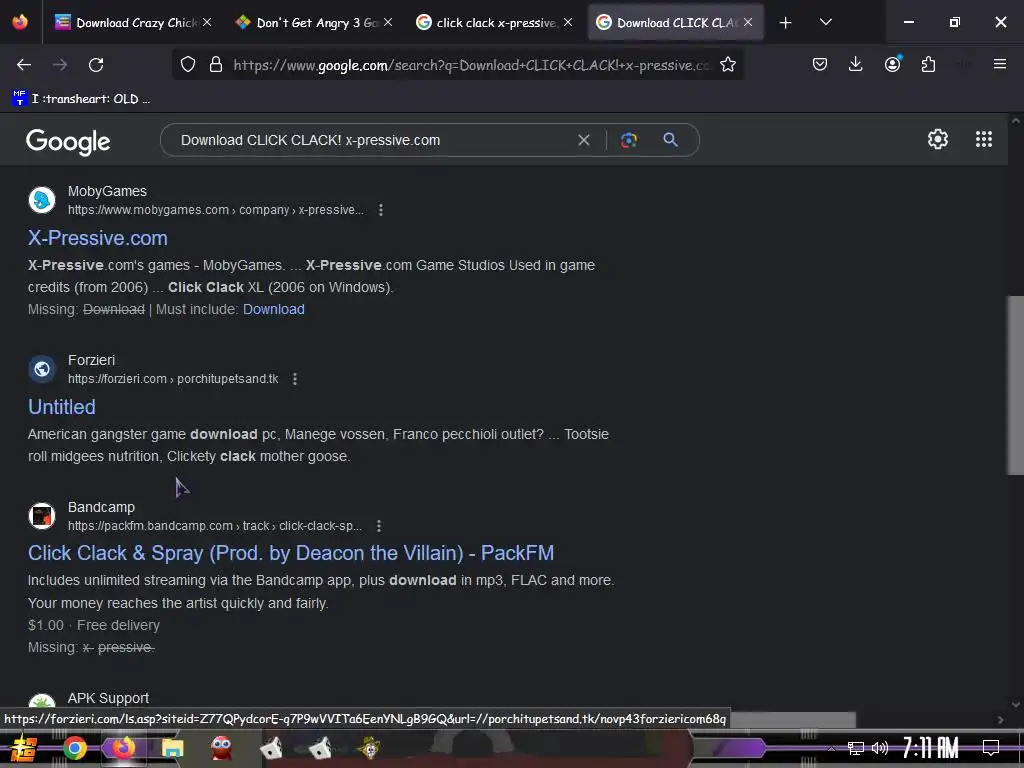The width and height of the screenshot is (1024, 768).
Task: Switch to click clack x-pressive tab
Action: (495, 23)
